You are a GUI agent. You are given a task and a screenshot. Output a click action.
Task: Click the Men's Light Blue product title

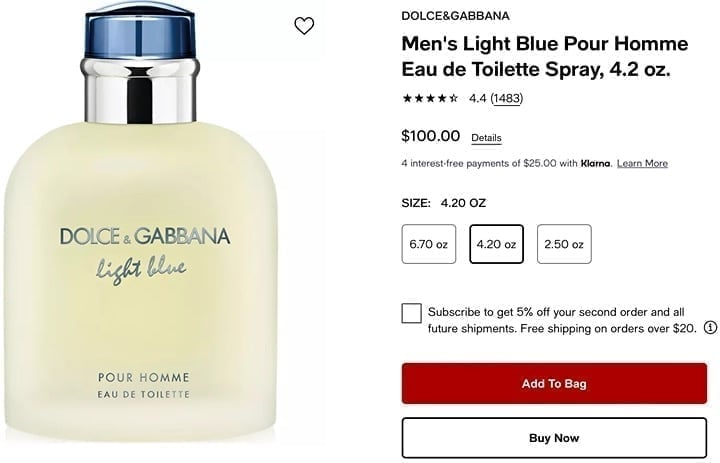point(545,56)
